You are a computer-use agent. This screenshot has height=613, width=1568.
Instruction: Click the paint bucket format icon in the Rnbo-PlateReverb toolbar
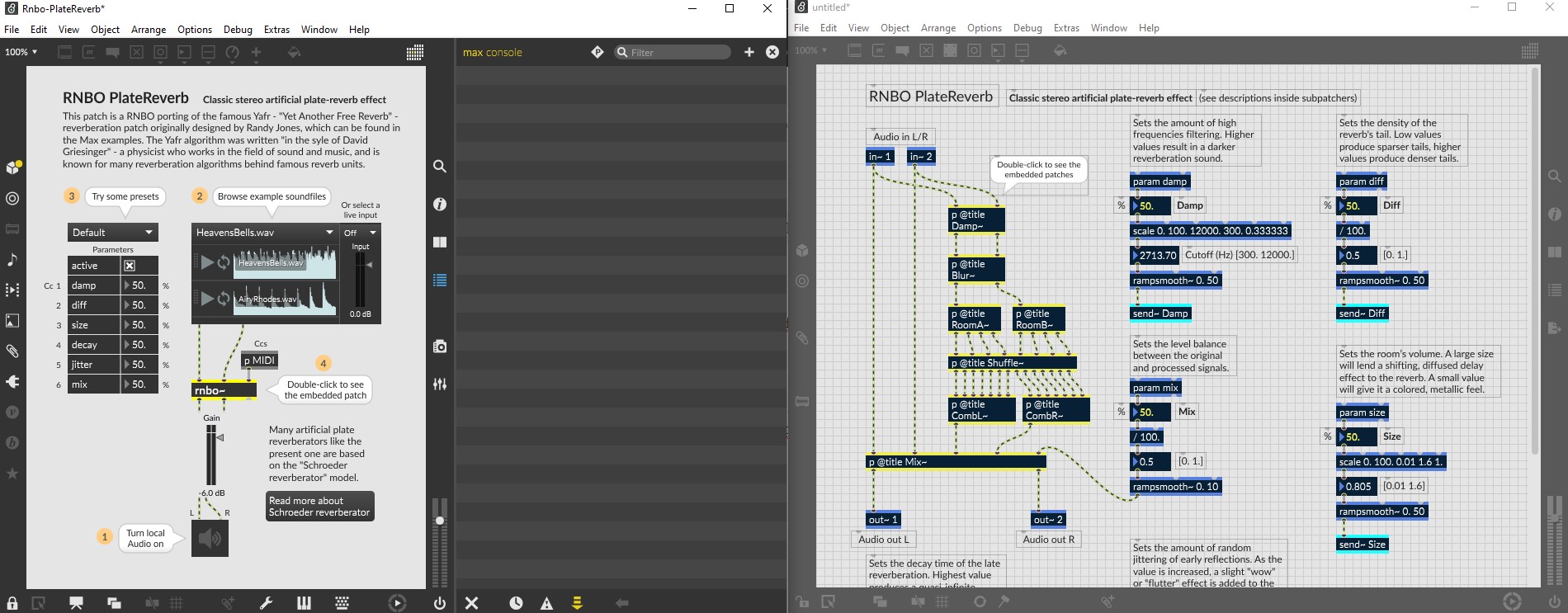[294, 52]
